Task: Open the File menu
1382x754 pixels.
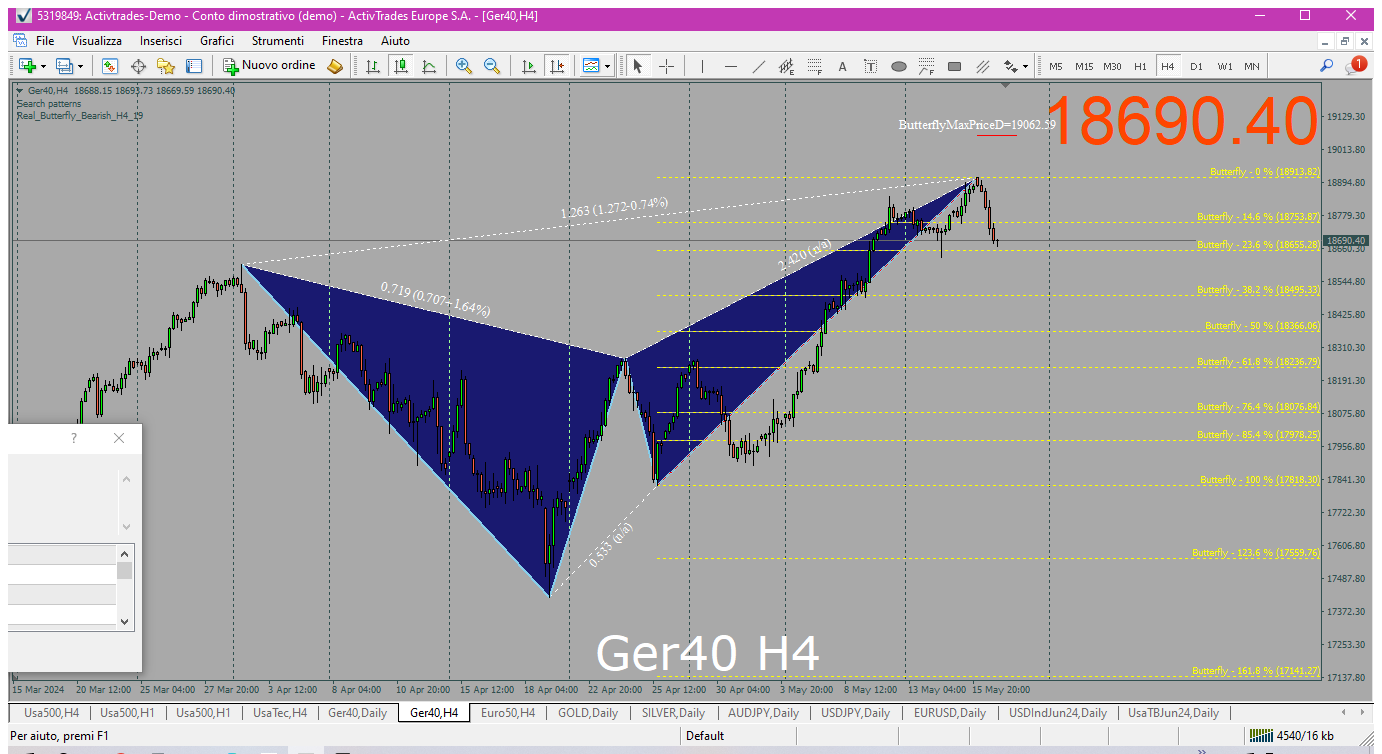Action: coord(45,41)
